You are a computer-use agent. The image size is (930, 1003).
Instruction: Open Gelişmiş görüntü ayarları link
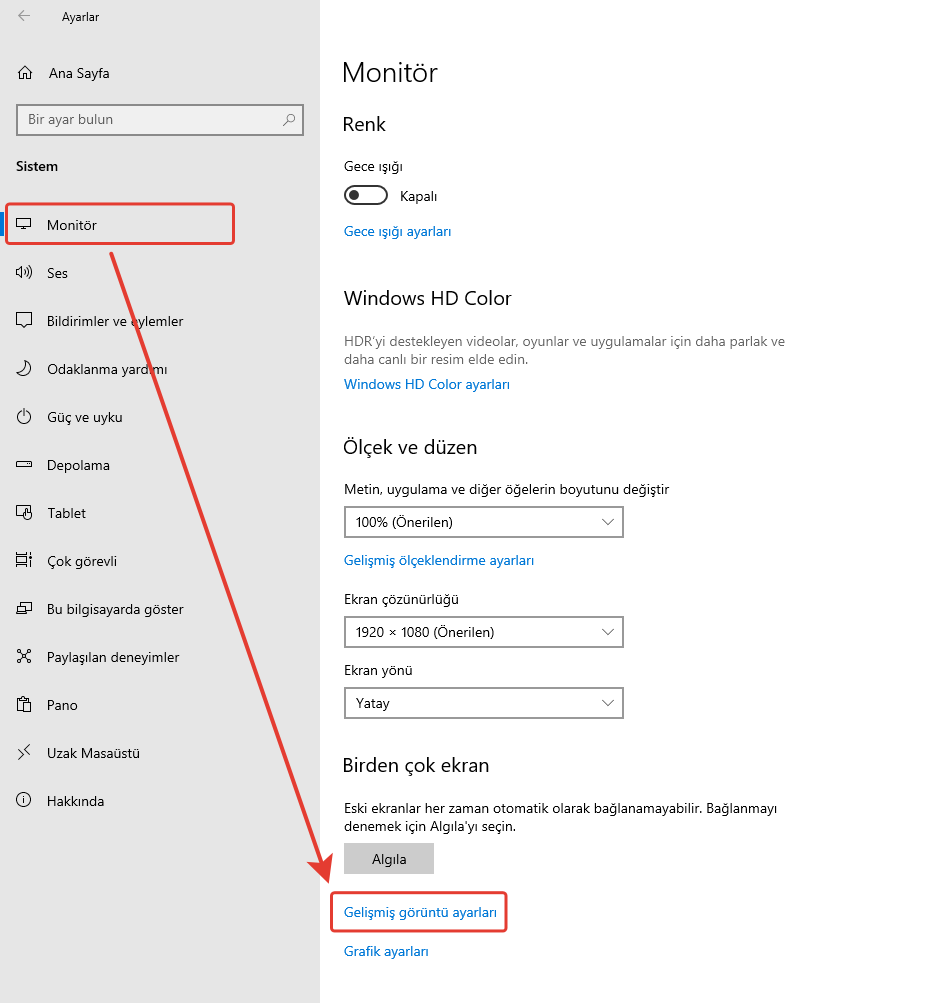420,913
